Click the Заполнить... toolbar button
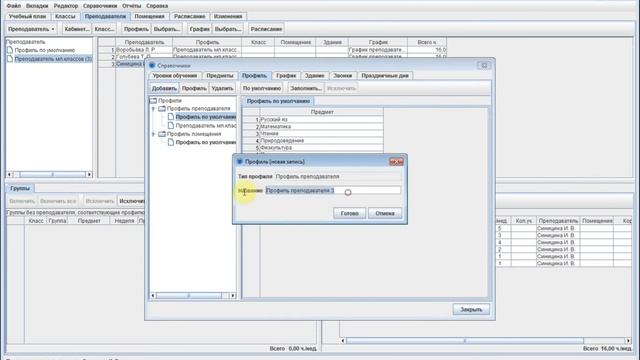Screen dimensions: 640x360 (x=305, y=88)
